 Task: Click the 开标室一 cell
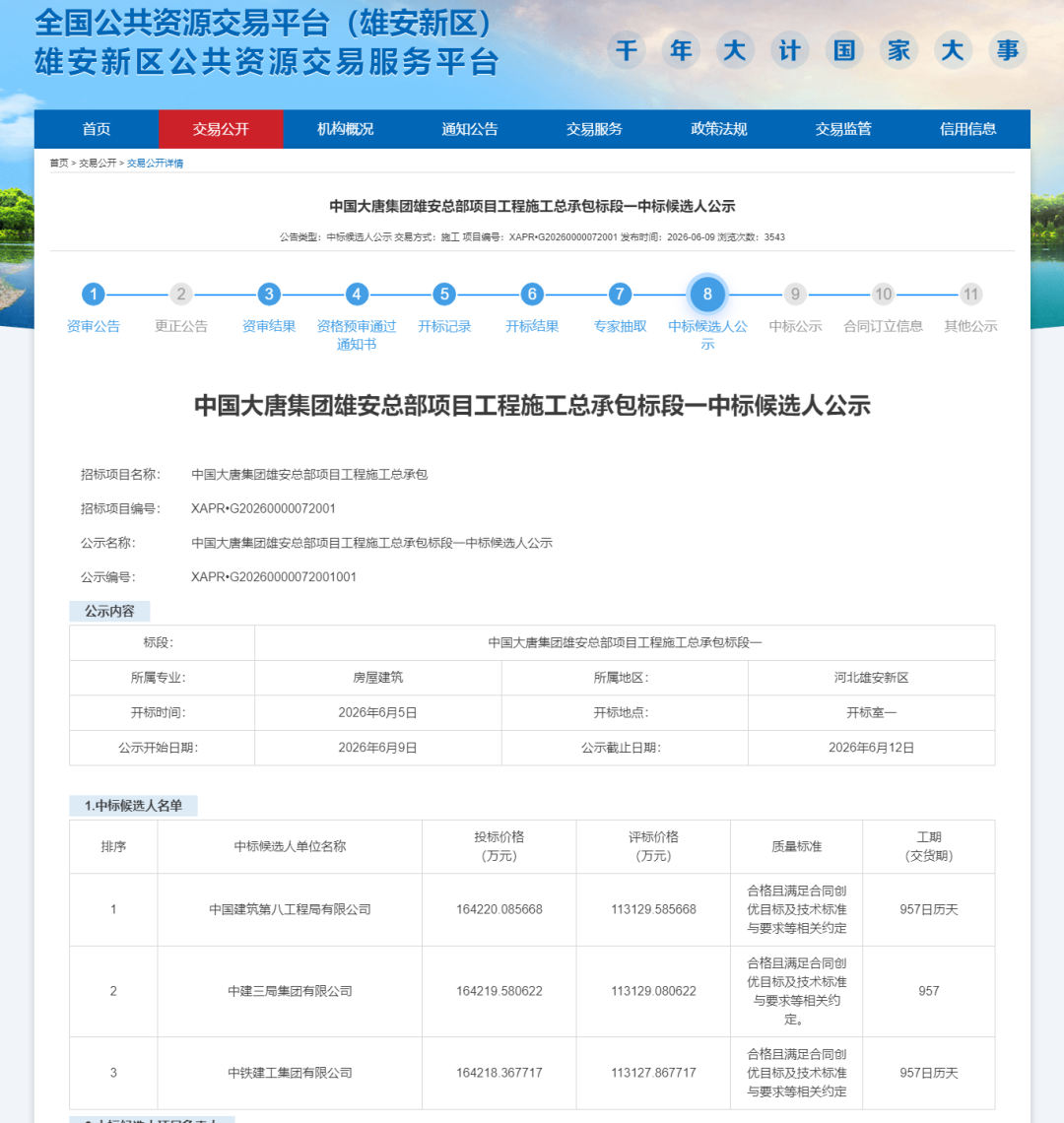[871, 712]
